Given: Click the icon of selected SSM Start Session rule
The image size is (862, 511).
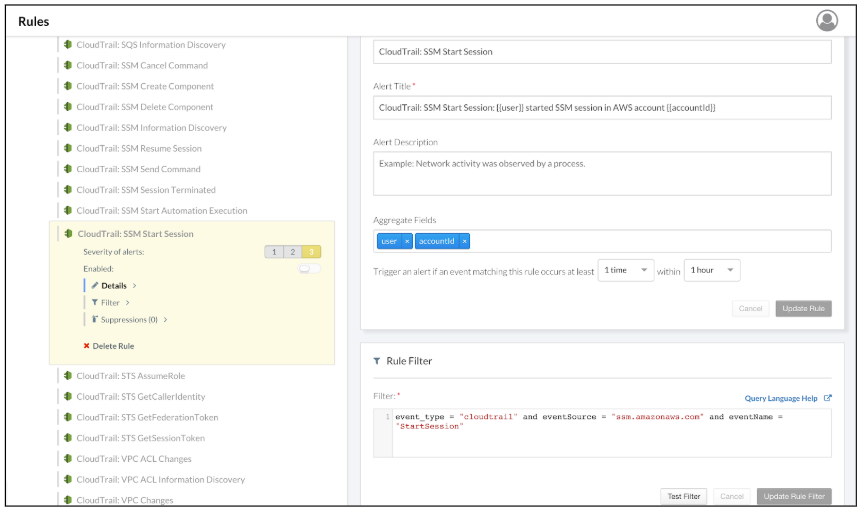Looking at the screenshot, I should click(68, 234).
